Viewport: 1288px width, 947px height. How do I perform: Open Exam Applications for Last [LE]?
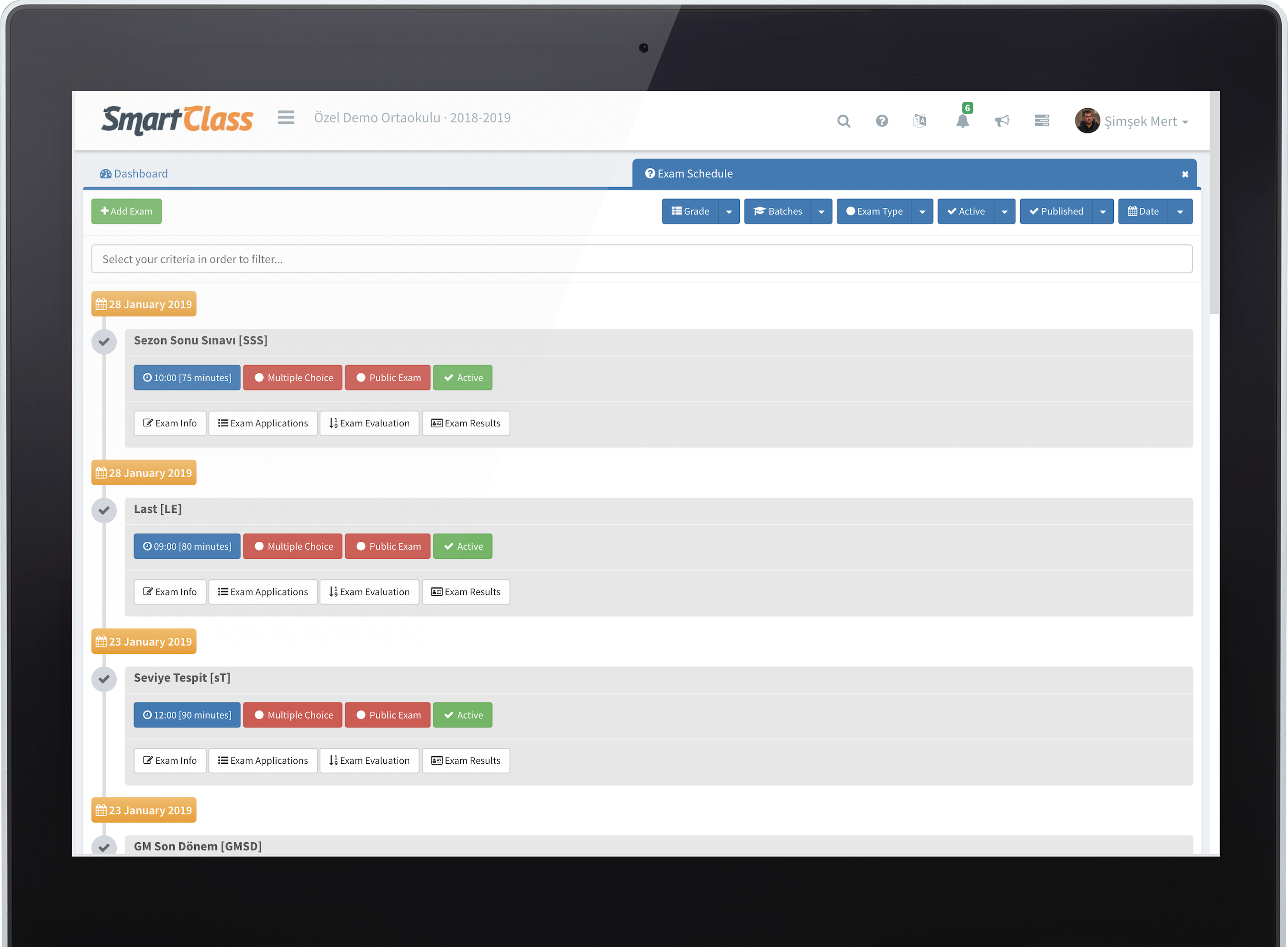(x=263, y=592)
